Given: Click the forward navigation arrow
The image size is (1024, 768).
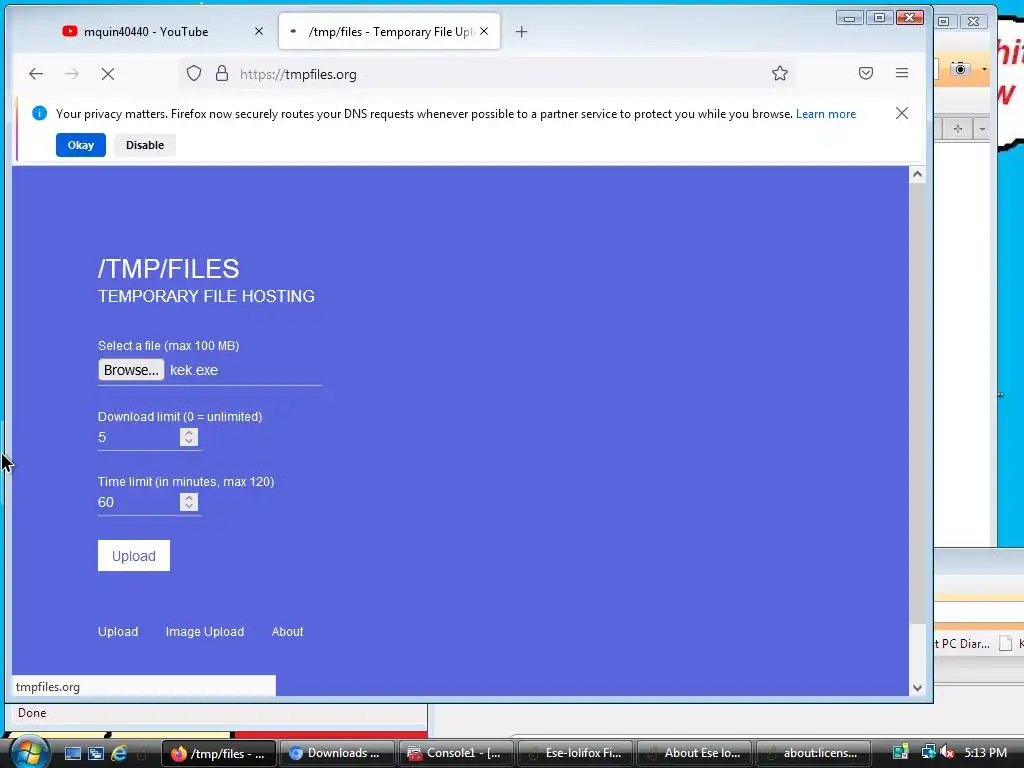Looking at the screenshot, I should coord(72,74).
